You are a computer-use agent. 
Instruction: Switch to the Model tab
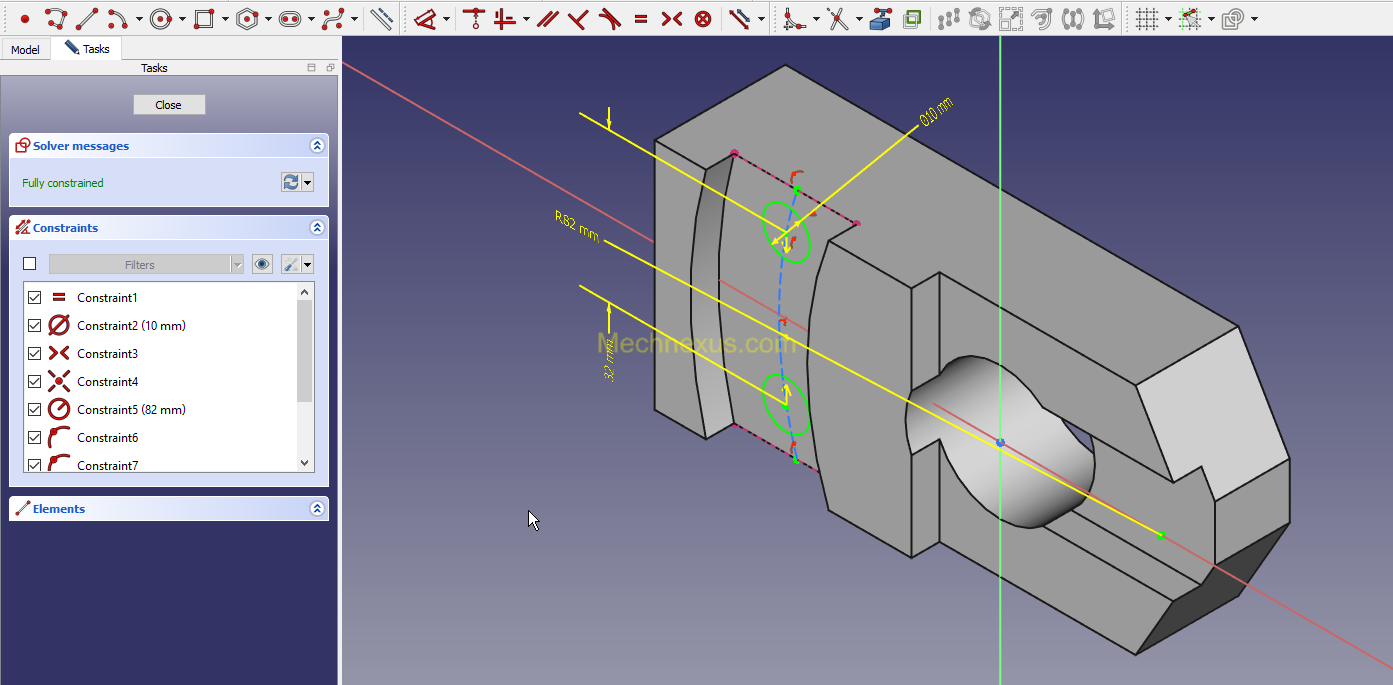tap(25, 49)
